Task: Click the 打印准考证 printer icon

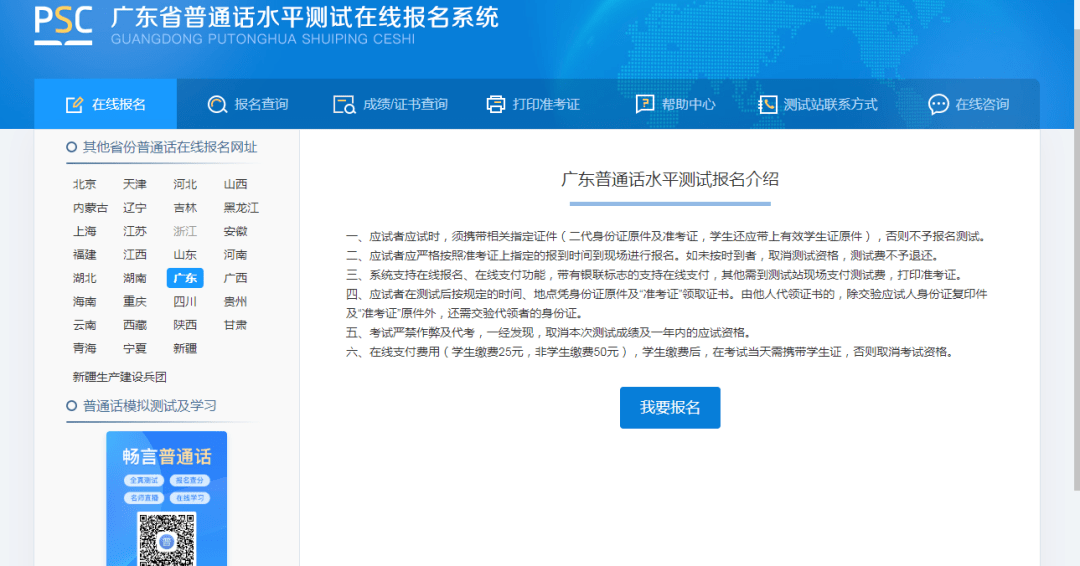Action: click(x=496, y=105)
